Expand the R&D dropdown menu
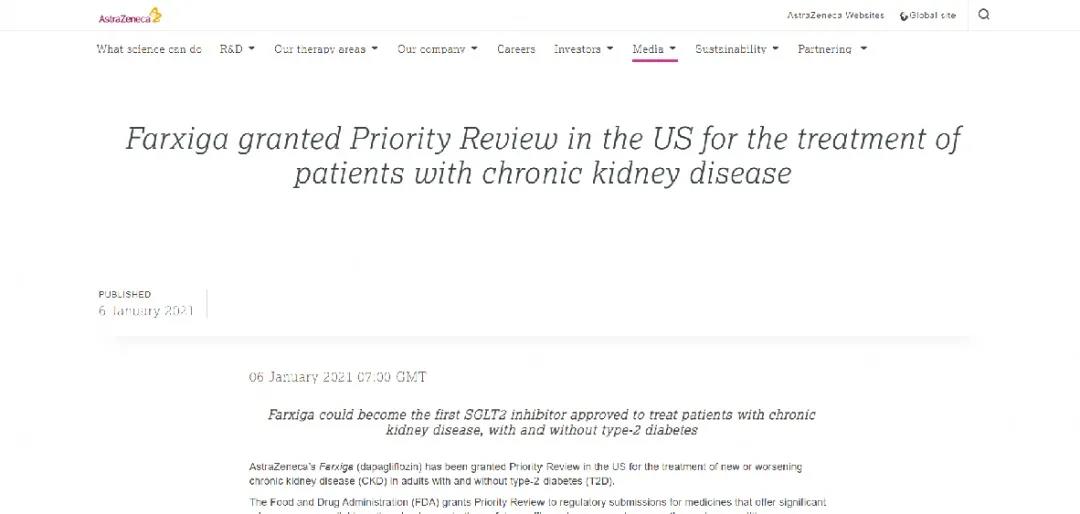 click(x=237, y=49)
